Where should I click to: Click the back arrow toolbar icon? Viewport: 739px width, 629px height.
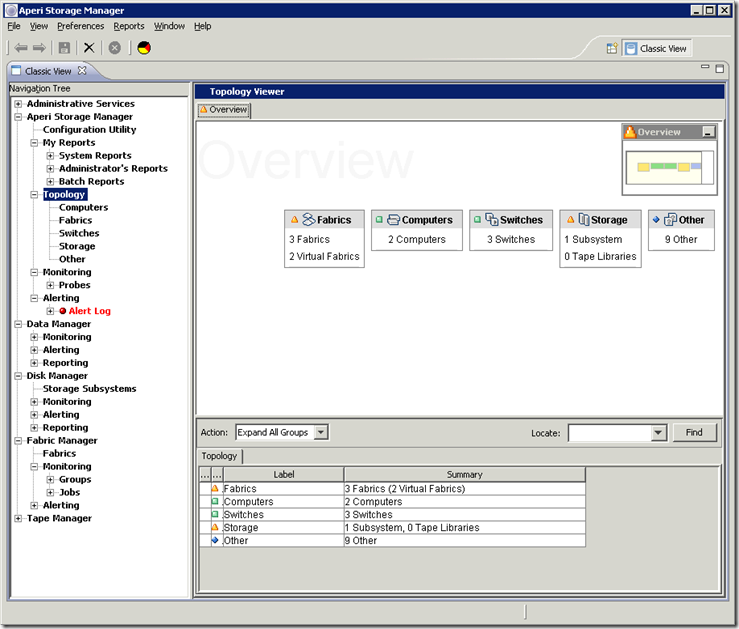click(x=21, y=48)
